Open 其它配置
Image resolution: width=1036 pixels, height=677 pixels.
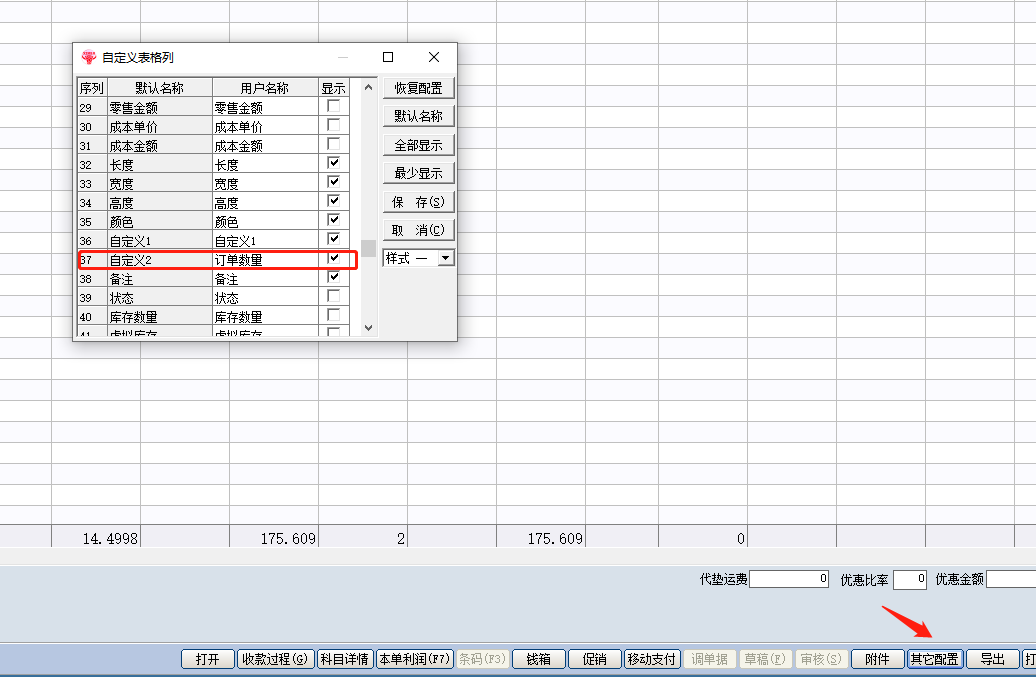pyautogui.click(x=934, y=659)
